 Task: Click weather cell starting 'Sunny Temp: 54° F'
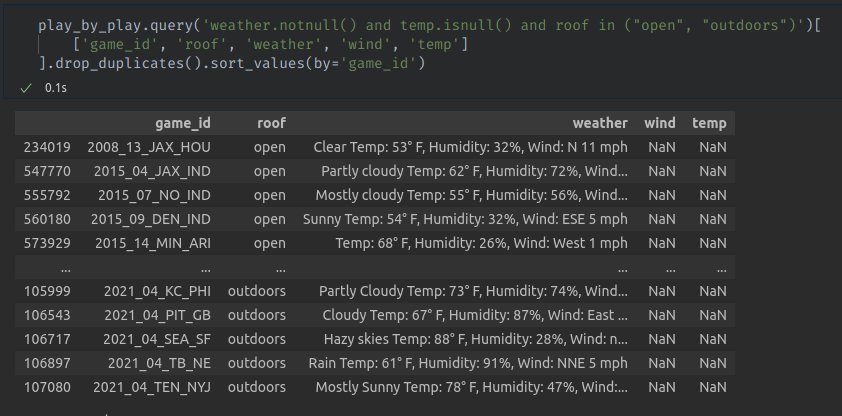[465, 219]
